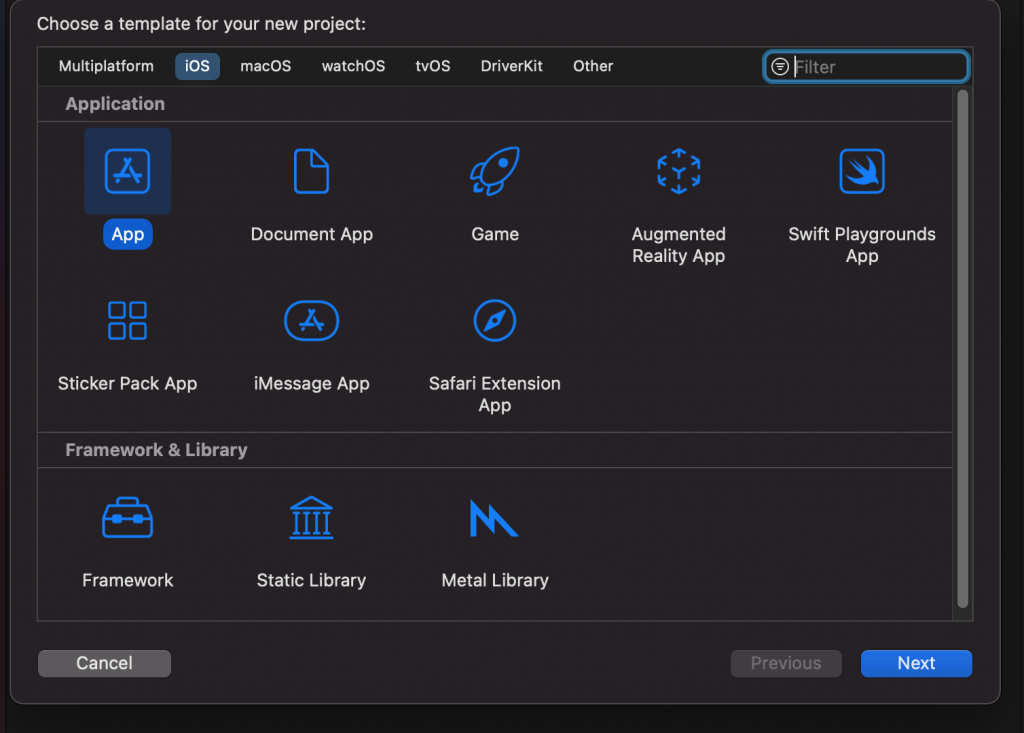1024x733 pixels.
Task: Click the 'Metal Library' label
Action: 495,580
